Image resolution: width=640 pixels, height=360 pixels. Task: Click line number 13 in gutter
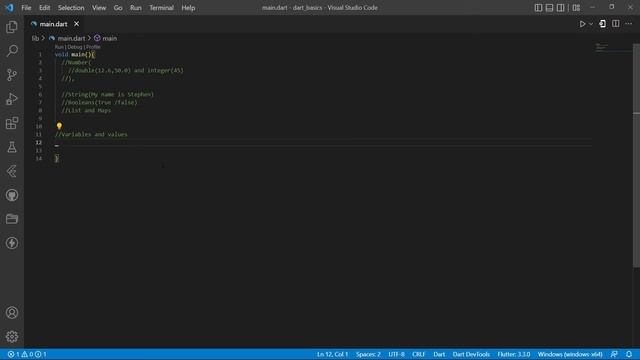39,150
